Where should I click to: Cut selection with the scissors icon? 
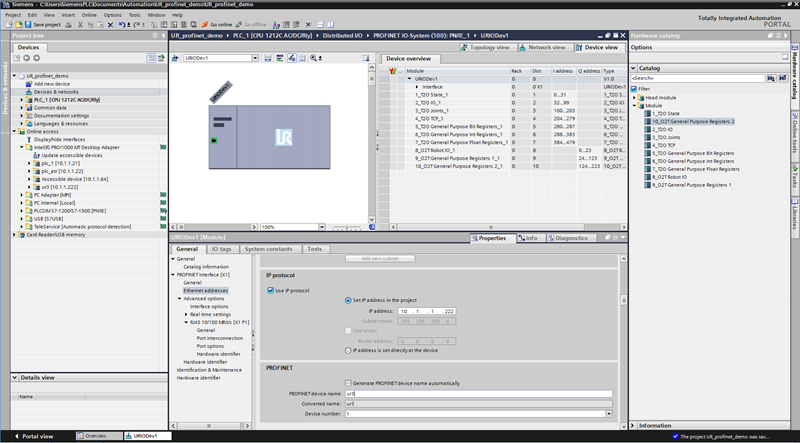80,24
